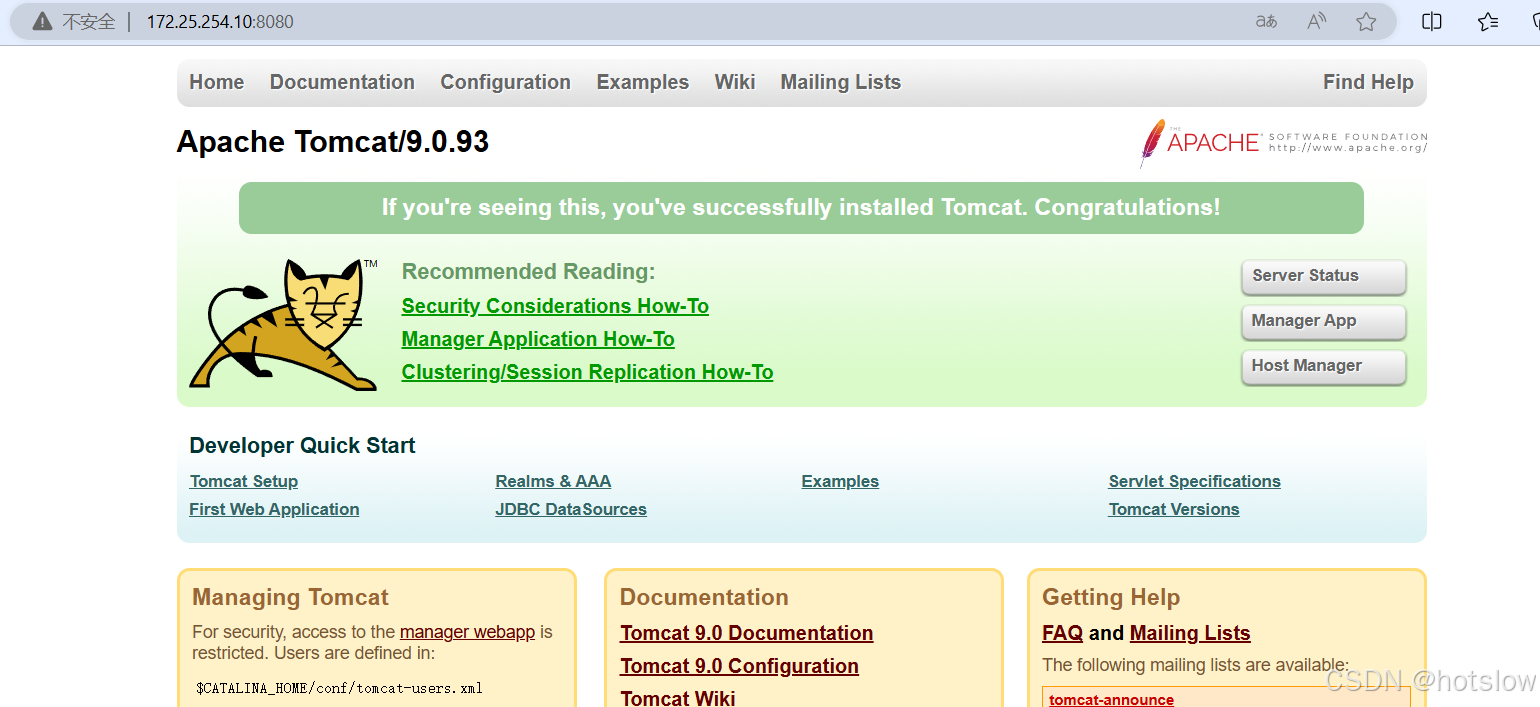Open the Tomcat Wiki link
Image resolution: width=1540 pixels, height=707 pixels.
click(x=678, y=697)
